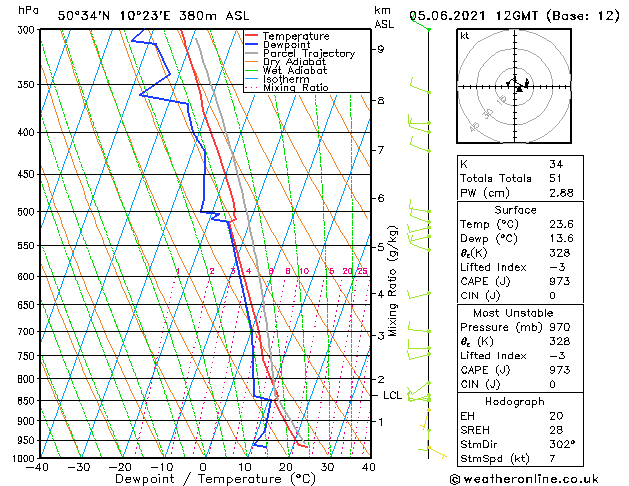Screen dimensions: 629x486
Task: Click the Pressure (mb) value 970
Action: [x=559, y=327]
